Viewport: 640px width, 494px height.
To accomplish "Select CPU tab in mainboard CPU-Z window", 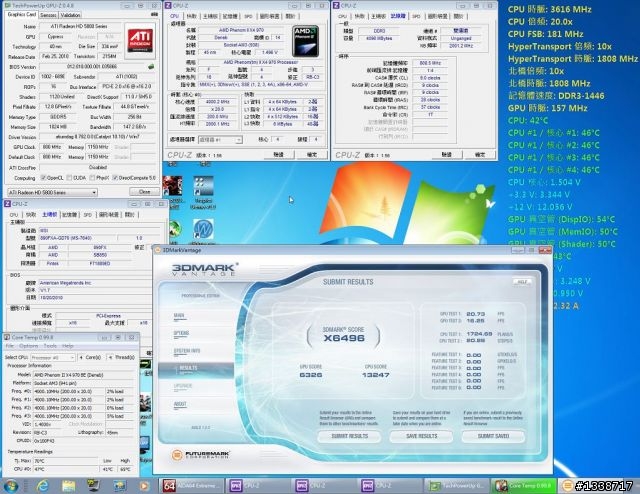I will pos(14,215).
